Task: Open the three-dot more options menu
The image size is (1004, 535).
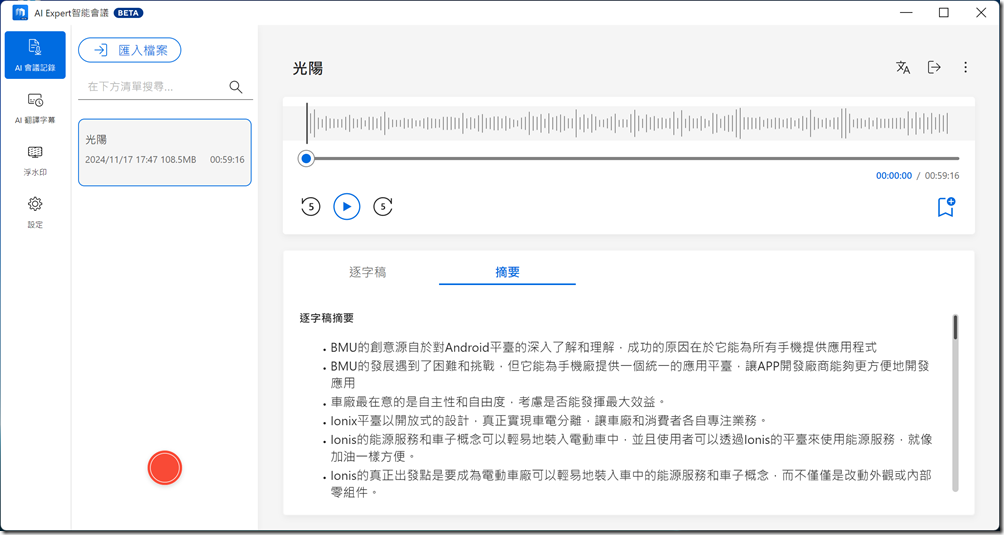Action: (x=965, y=68)
